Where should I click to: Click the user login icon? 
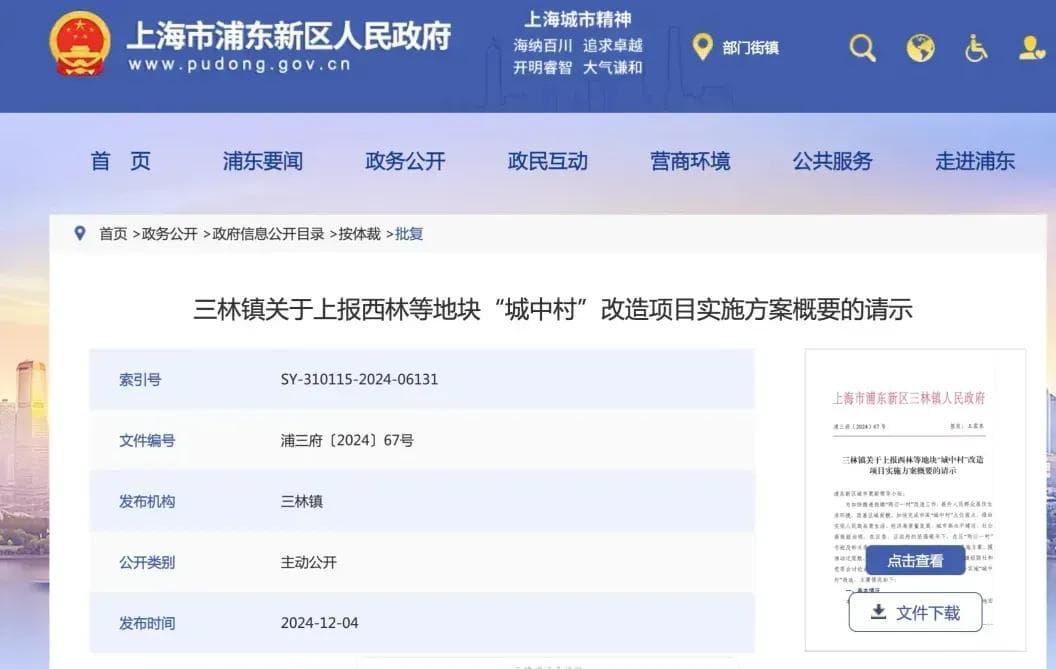(x=1031, y=47)
